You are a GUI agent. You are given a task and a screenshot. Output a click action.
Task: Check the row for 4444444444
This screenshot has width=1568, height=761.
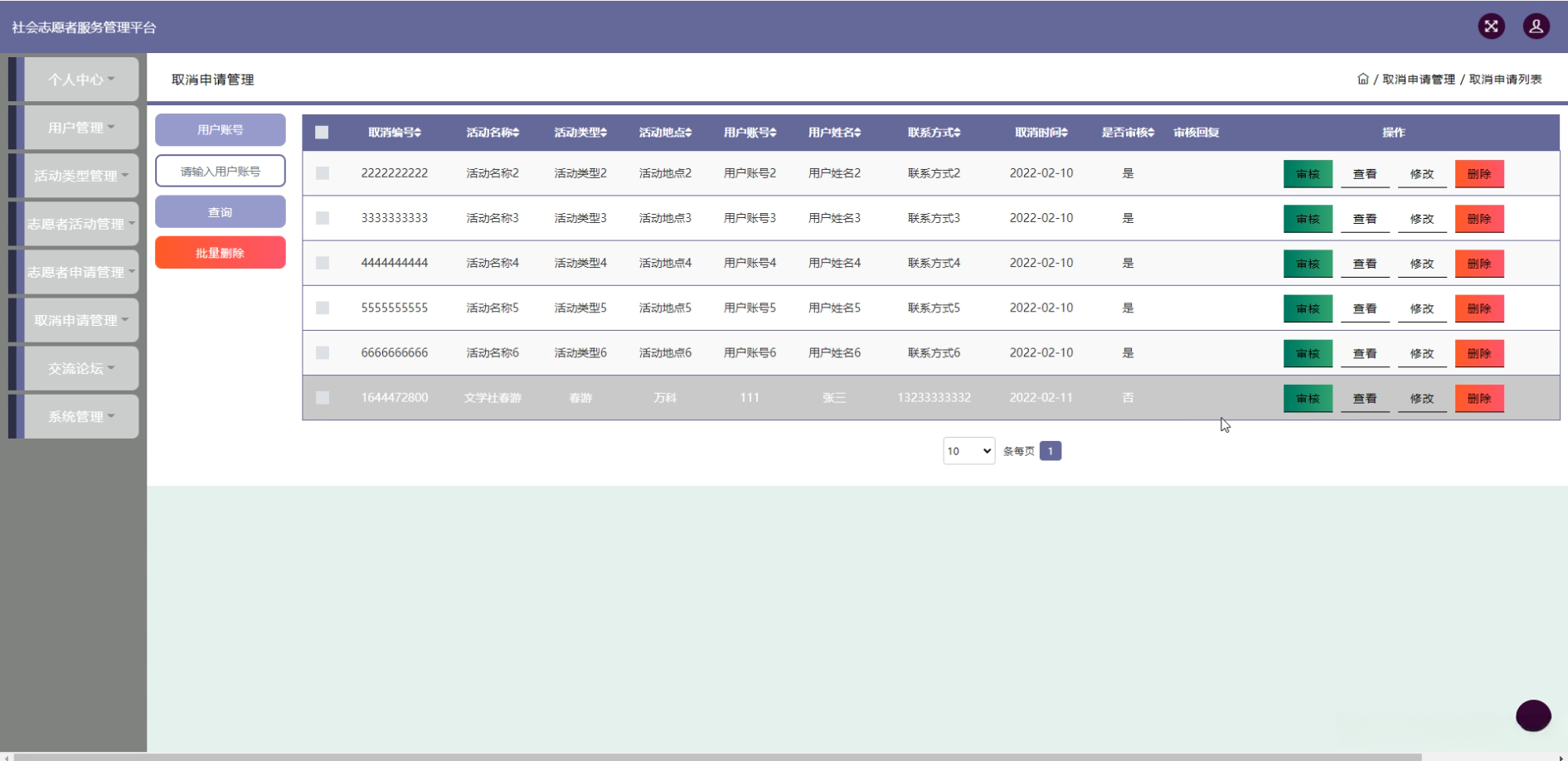pos(323,263)
